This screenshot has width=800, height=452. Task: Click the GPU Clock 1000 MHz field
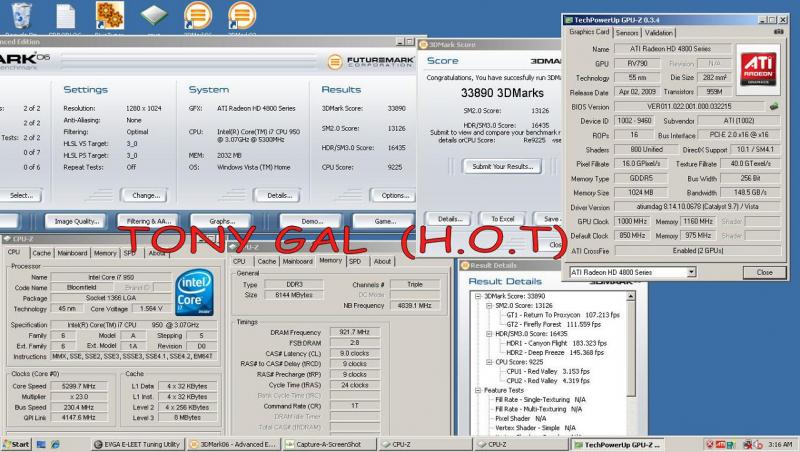coord(632,221)
